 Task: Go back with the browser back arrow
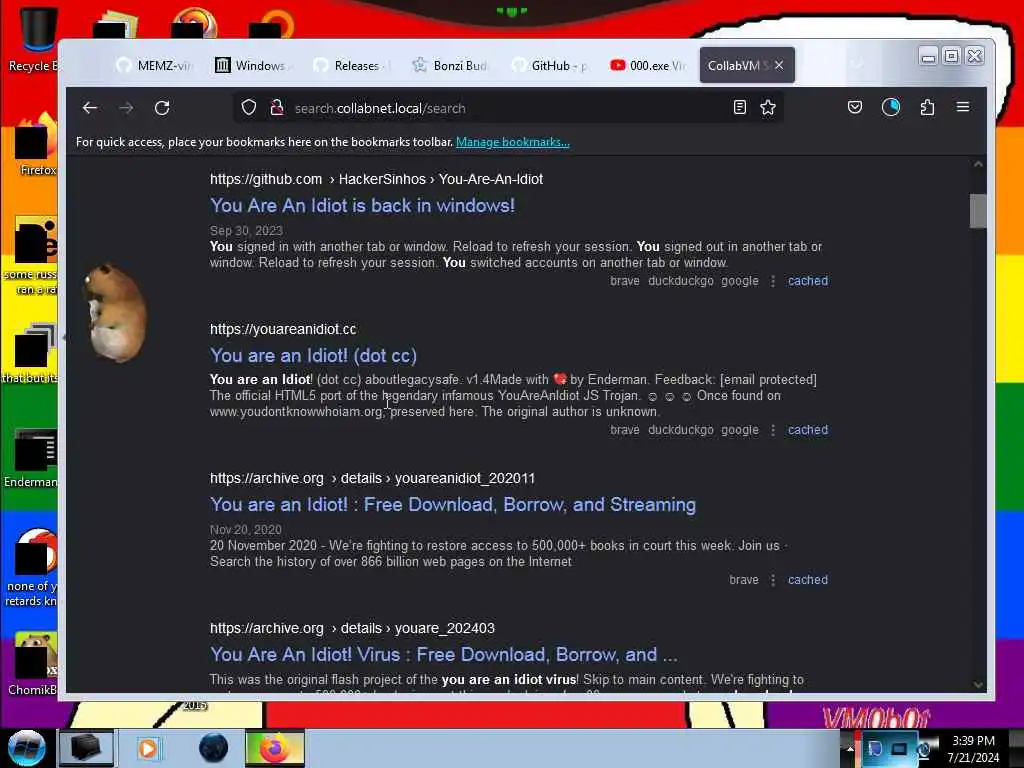pyautogui.click(x=90, y=108)
